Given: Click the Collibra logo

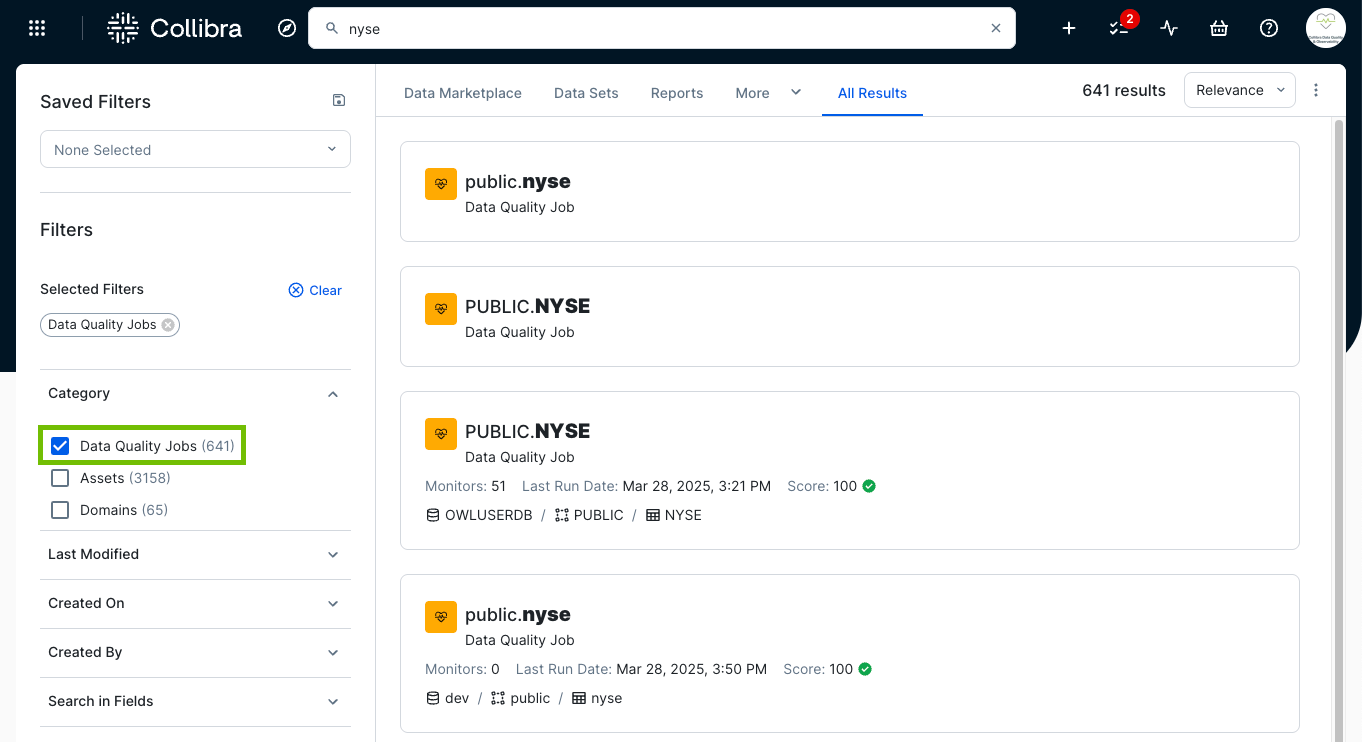Looking at the screenshot, I should 174,28.
